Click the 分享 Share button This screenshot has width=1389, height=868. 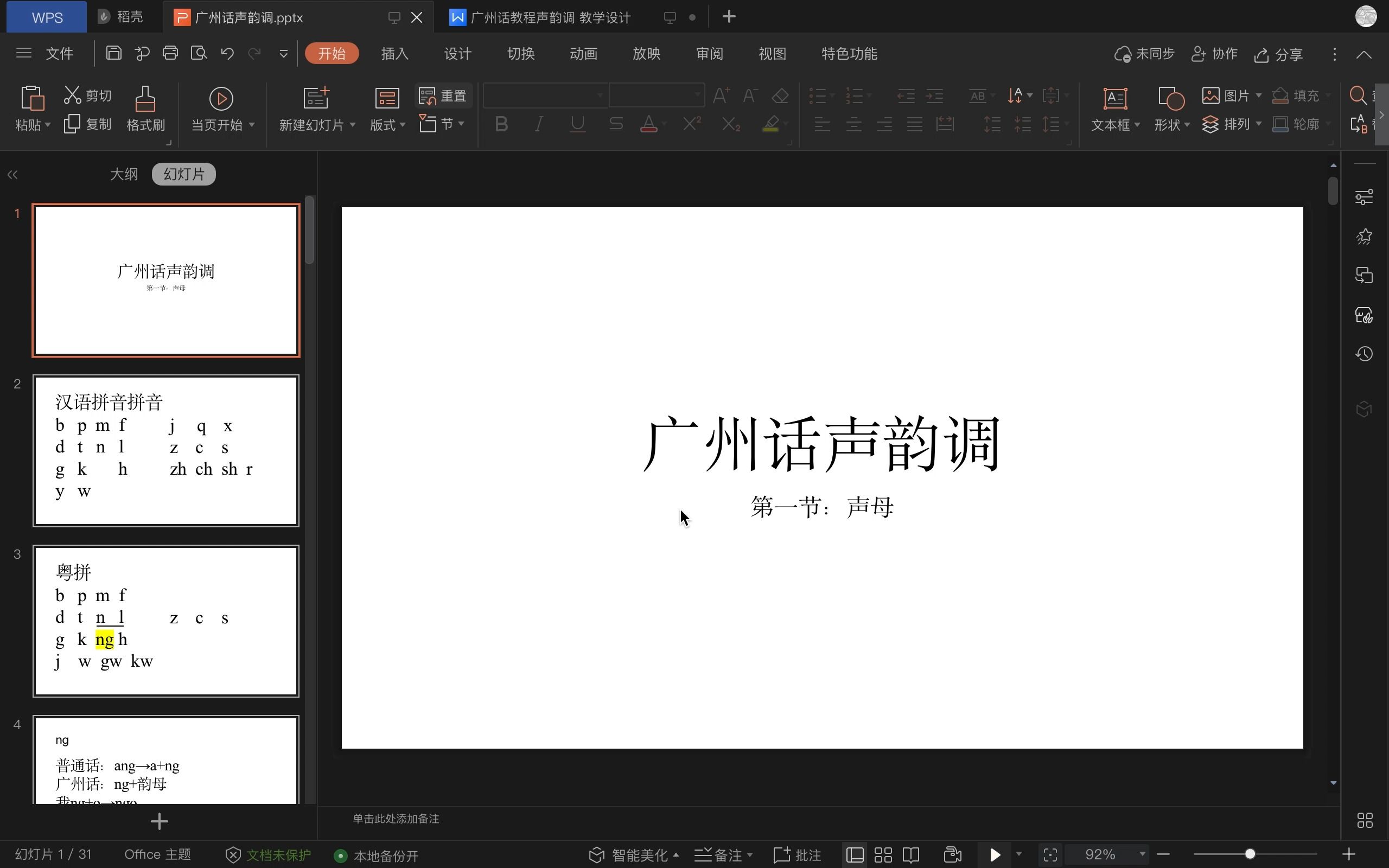[x=1279, y=54]
